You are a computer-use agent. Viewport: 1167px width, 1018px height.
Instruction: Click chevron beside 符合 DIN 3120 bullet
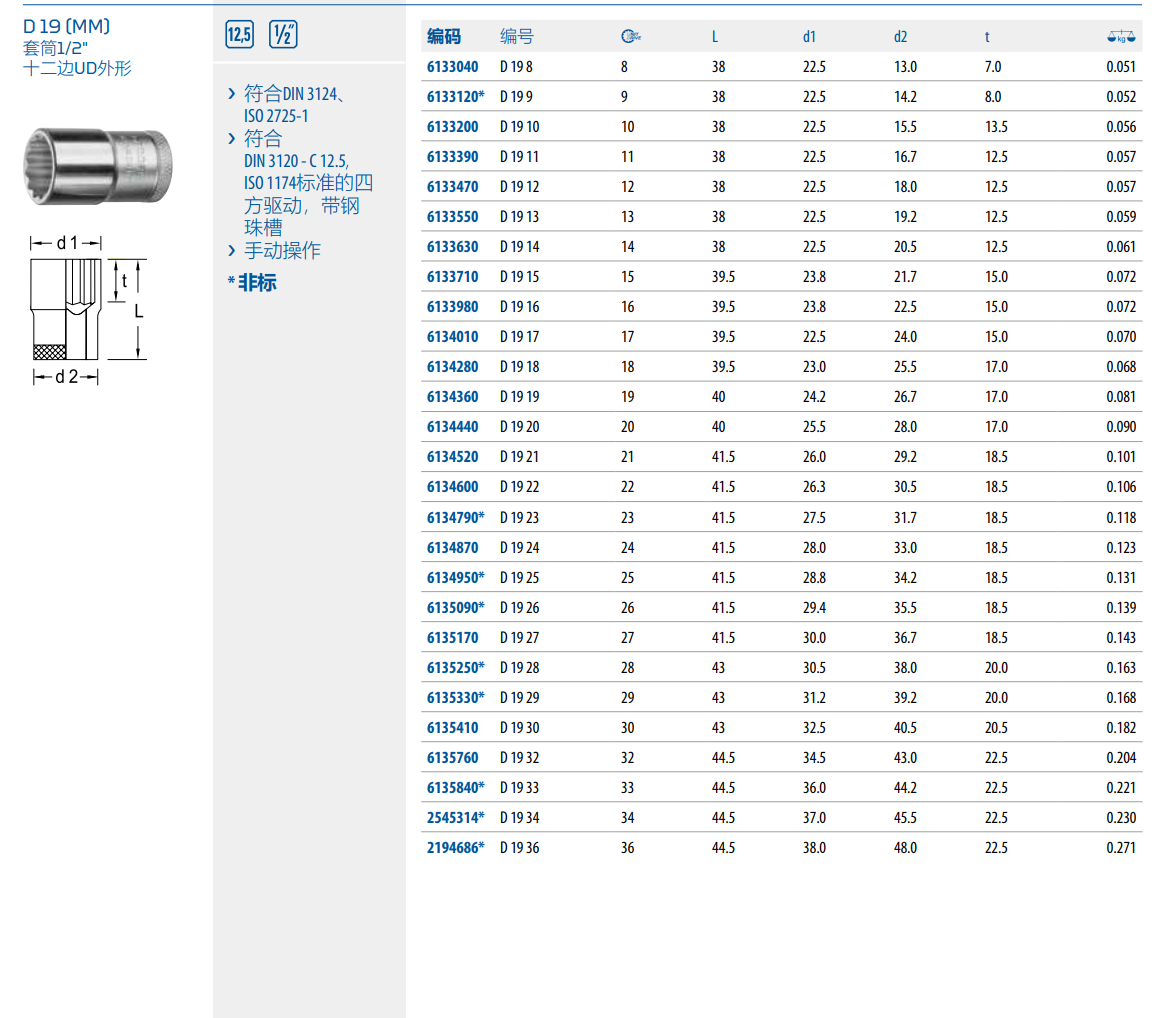(232, 139)
